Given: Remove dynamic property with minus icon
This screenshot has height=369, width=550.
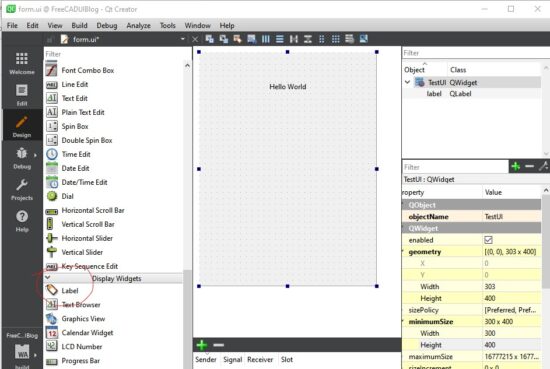Looking at the screenshot, I should 529,166.
